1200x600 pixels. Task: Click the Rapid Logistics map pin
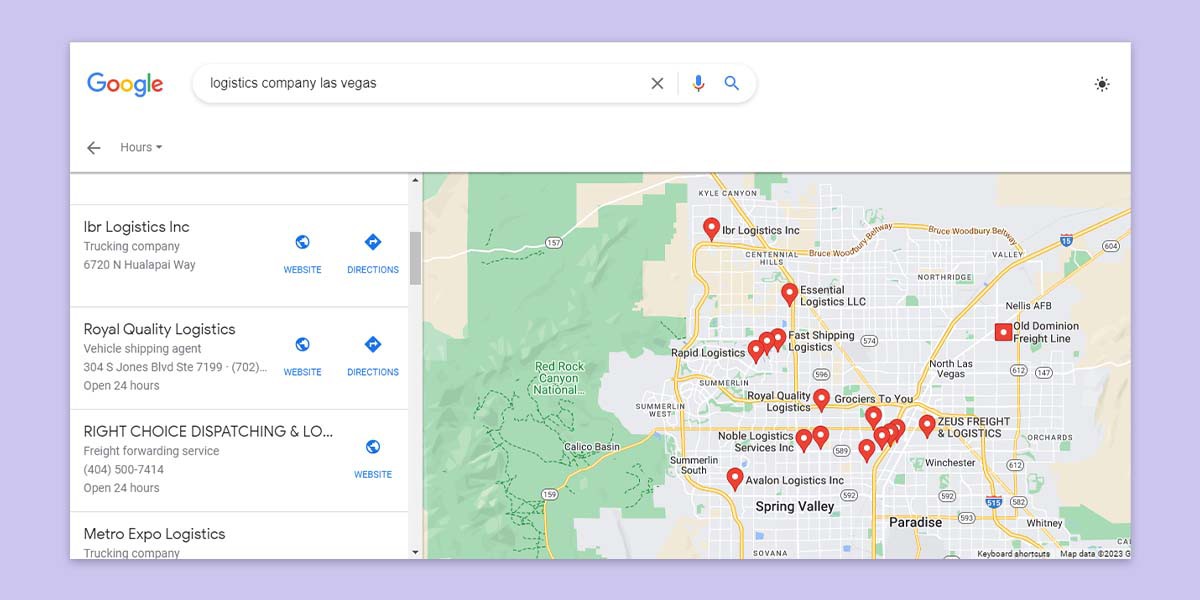[756, 350]
